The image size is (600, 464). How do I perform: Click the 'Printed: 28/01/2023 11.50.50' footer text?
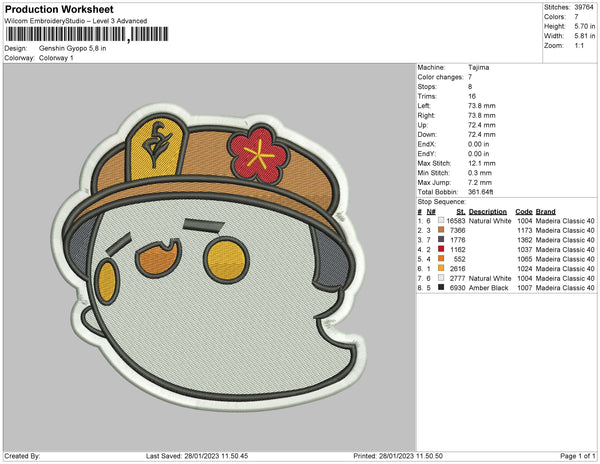[398, 456]
